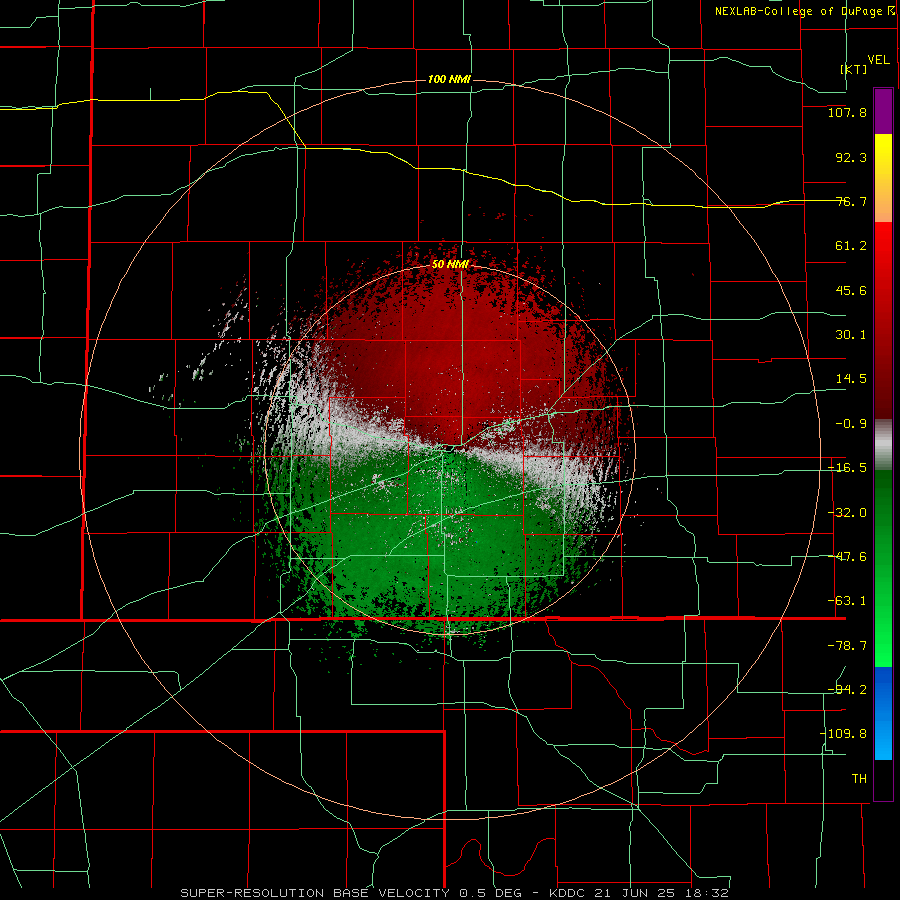Select the 14.5 legend value
The width and height of the screenshot is (900, 900).
click(x=851, y=379)
